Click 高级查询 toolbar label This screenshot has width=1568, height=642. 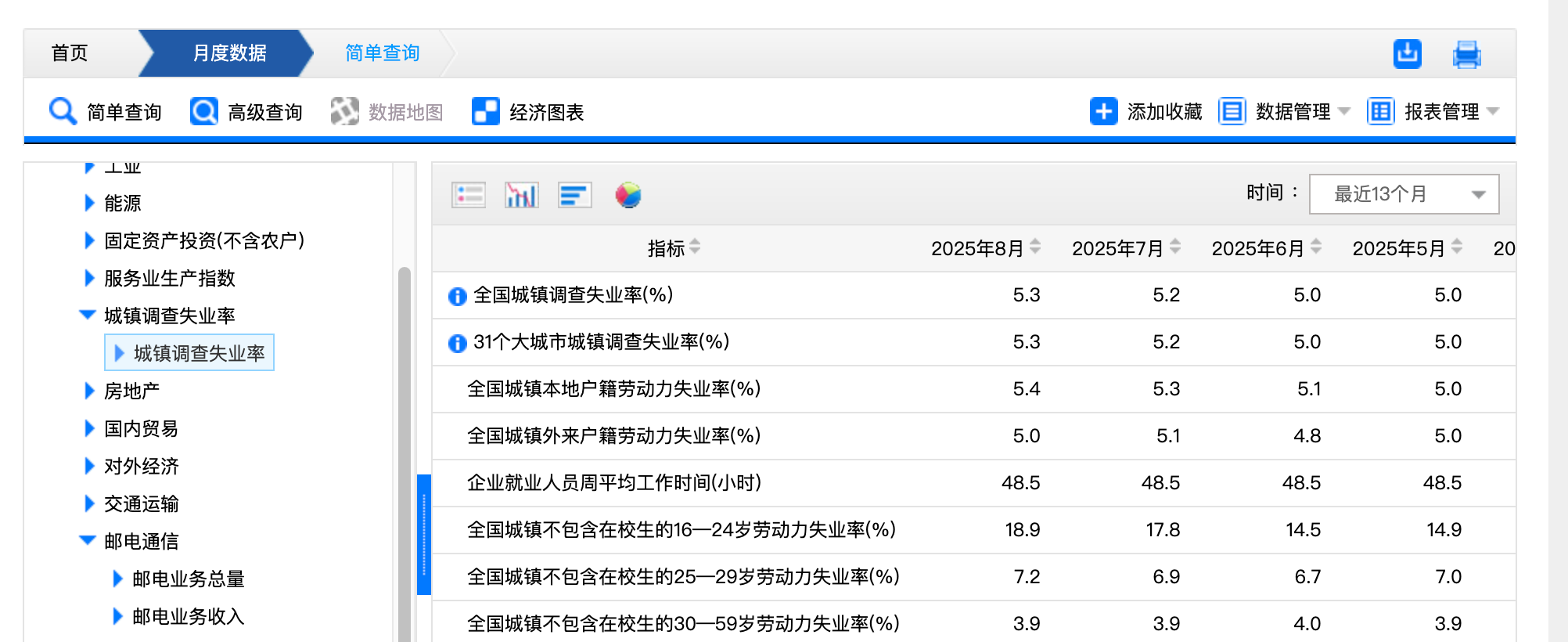(264, 112)
